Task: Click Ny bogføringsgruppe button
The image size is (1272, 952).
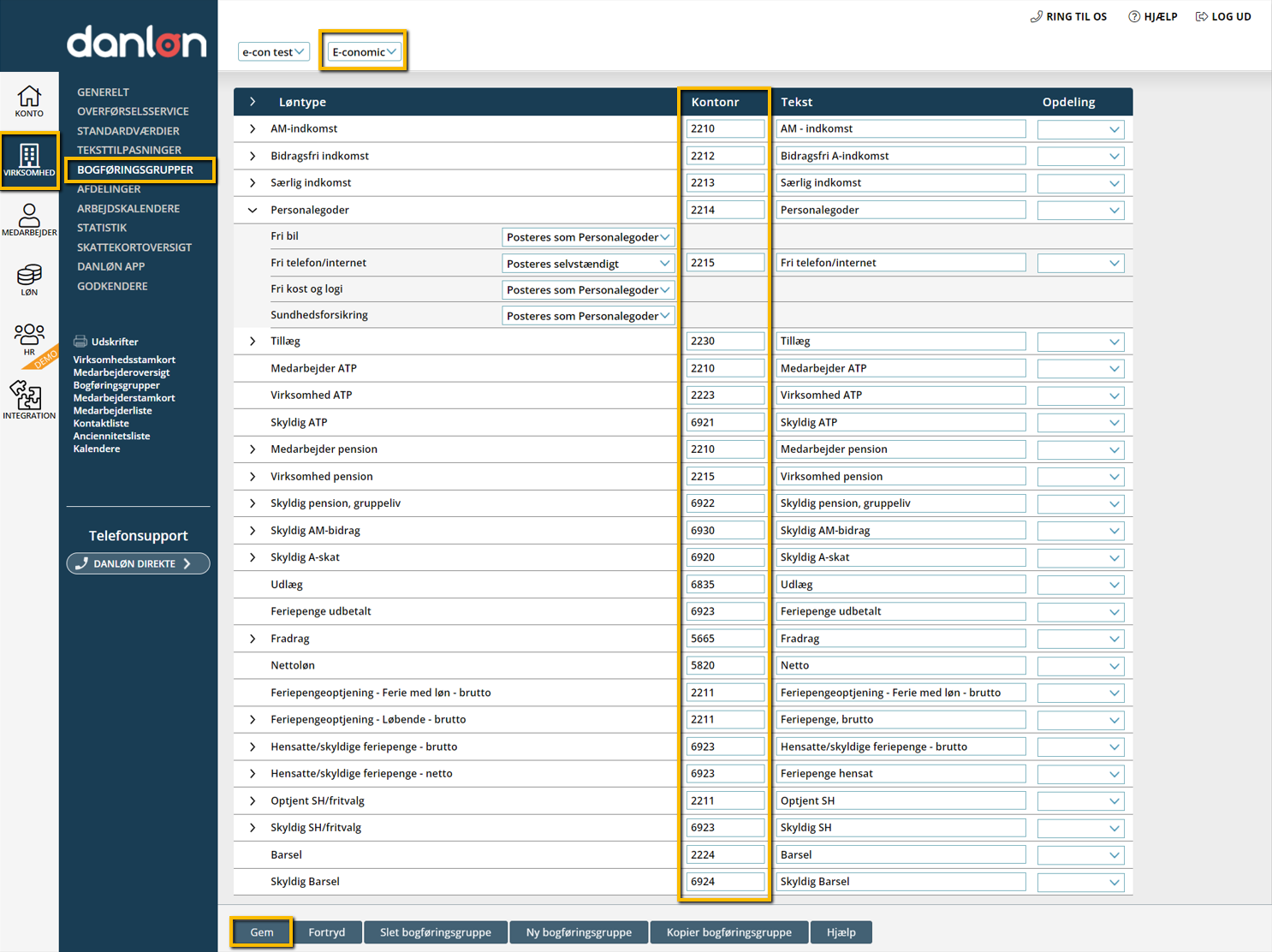Action: (579, 932)
